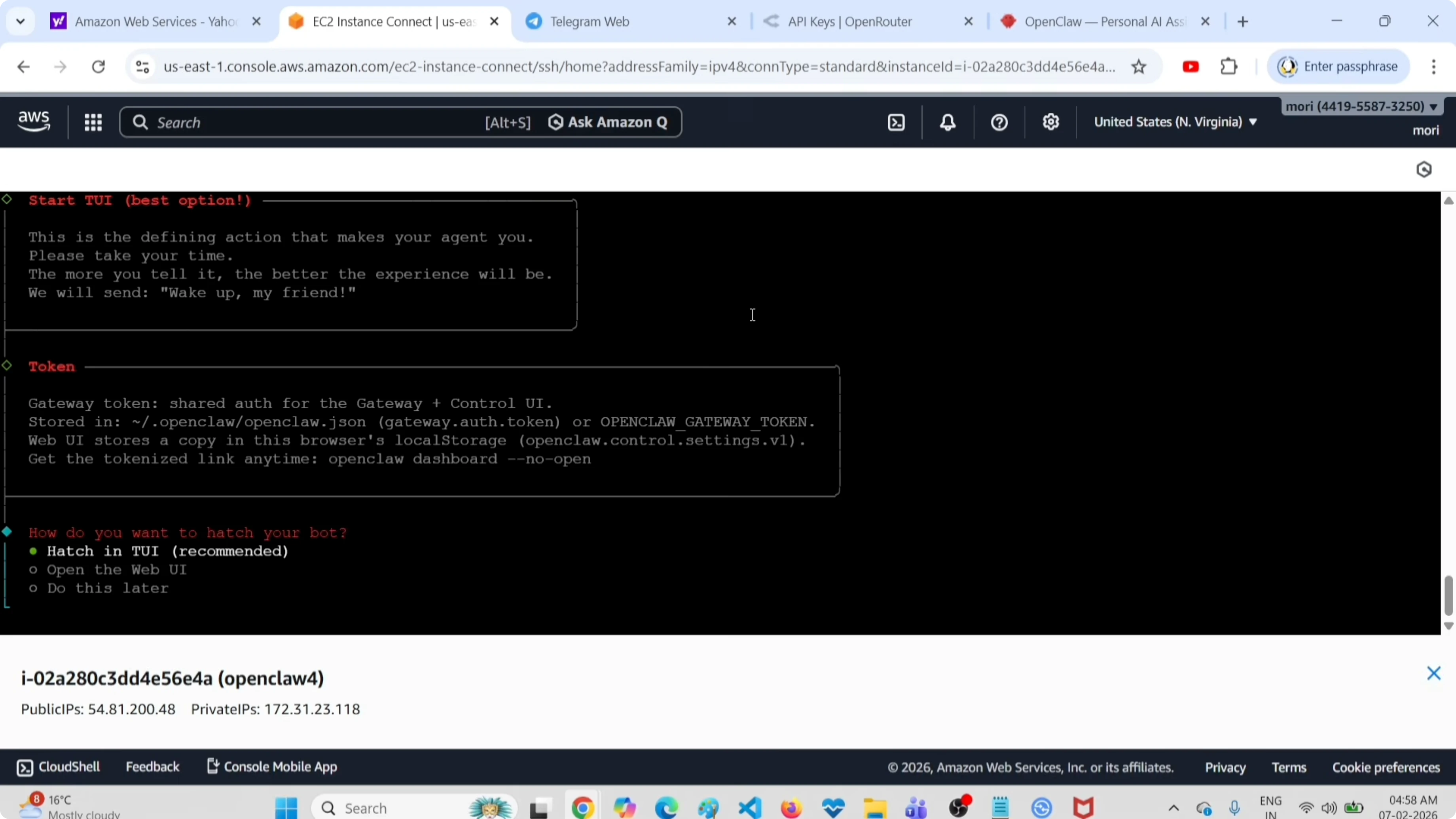This screenshot has height=819, width=1456.
Task: Open the AWS help question-mark icon
Action: [x=999, y=122]
